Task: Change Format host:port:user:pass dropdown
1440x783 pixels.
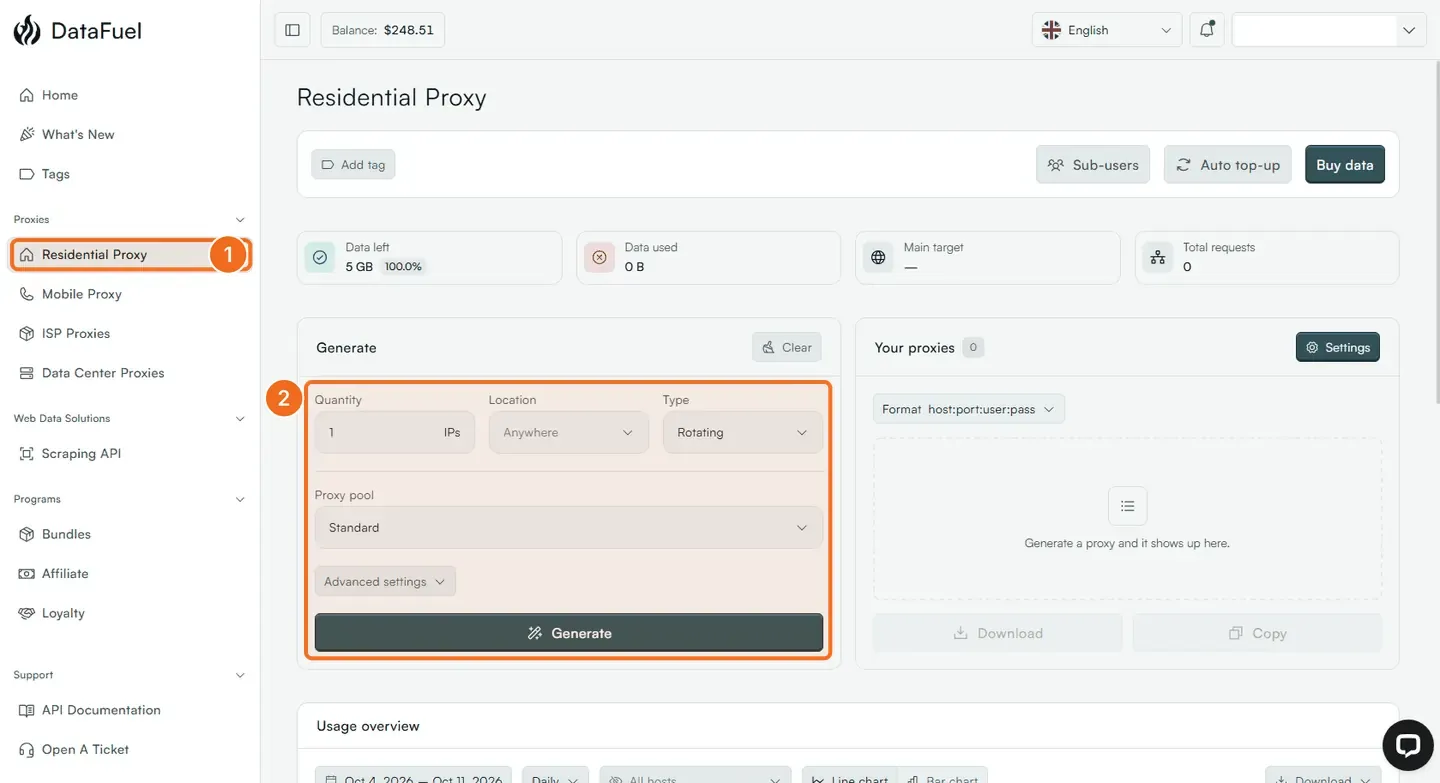Action: pos(968,409)
